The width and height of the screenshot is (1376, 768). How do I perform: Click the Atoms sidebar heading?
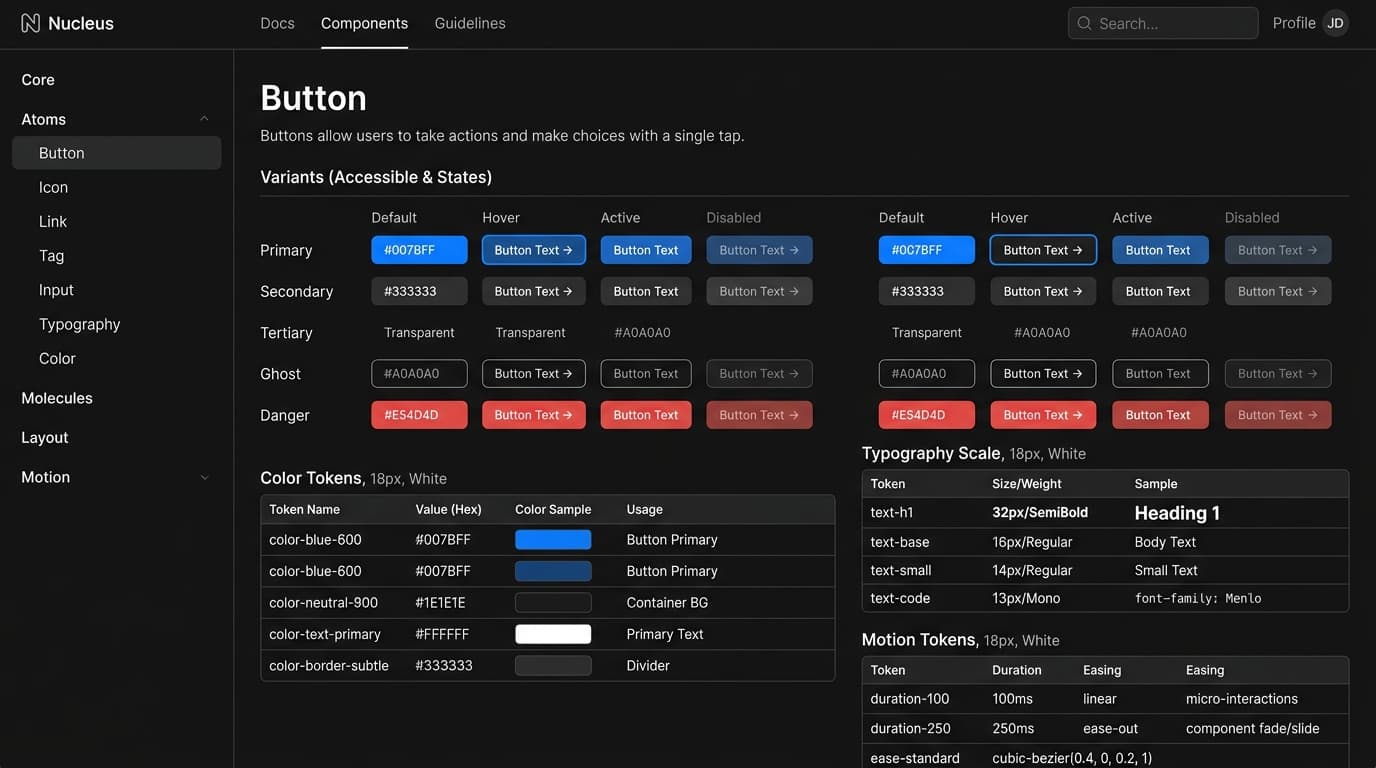pos(43,119)
